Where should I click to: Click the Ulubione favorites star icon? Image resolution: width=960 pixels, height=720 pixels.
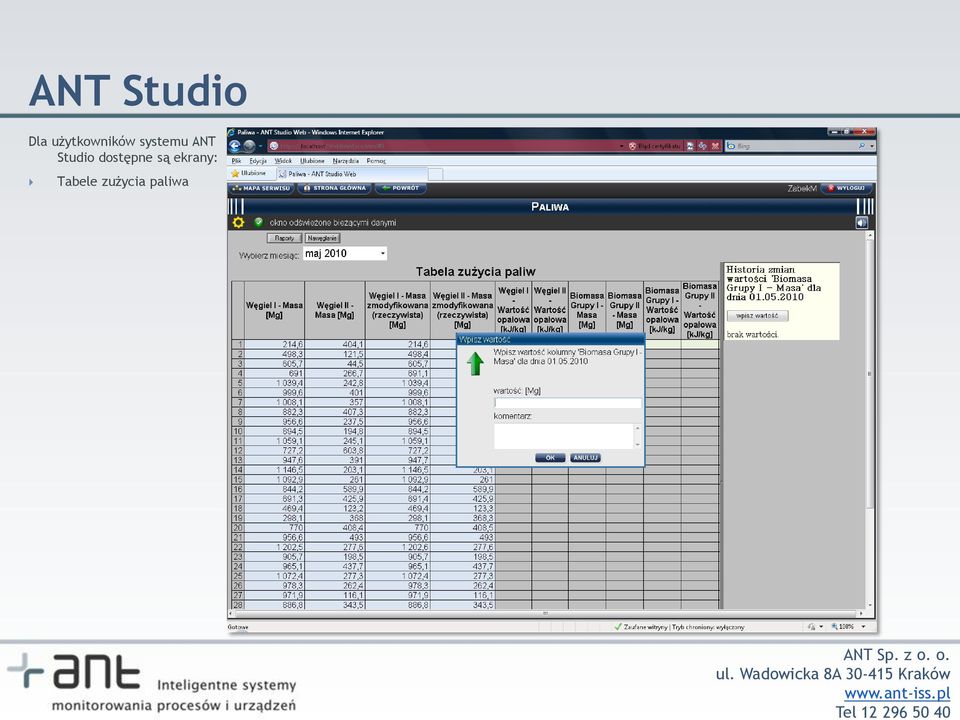pos(234,174)
